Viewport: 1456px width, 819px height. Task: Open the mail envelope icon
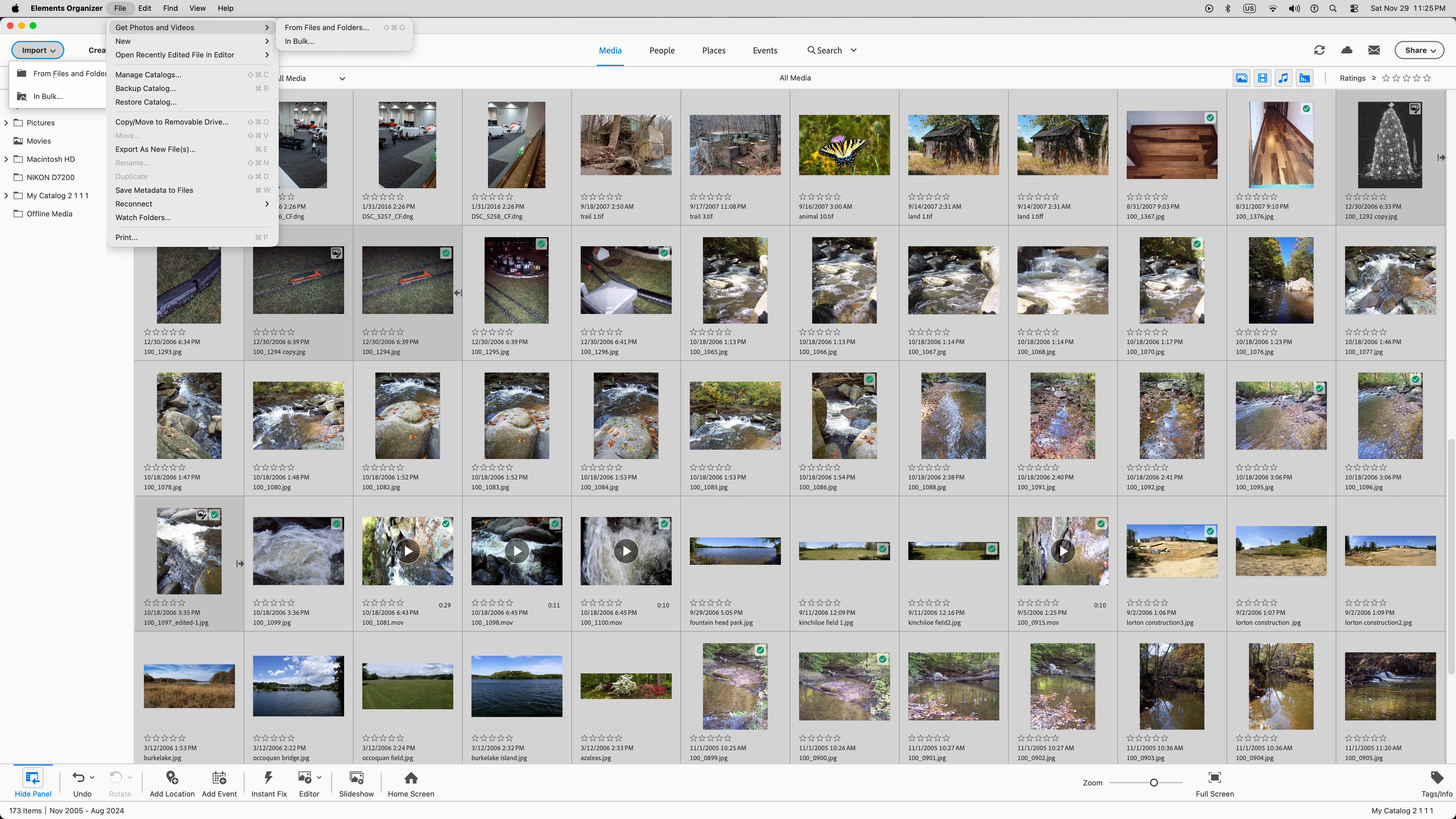[1374, 50]
